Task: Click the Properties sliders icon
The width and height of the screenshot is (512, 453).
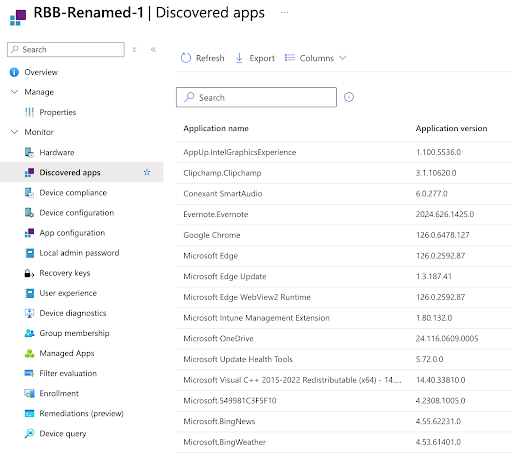Action: 29,112
